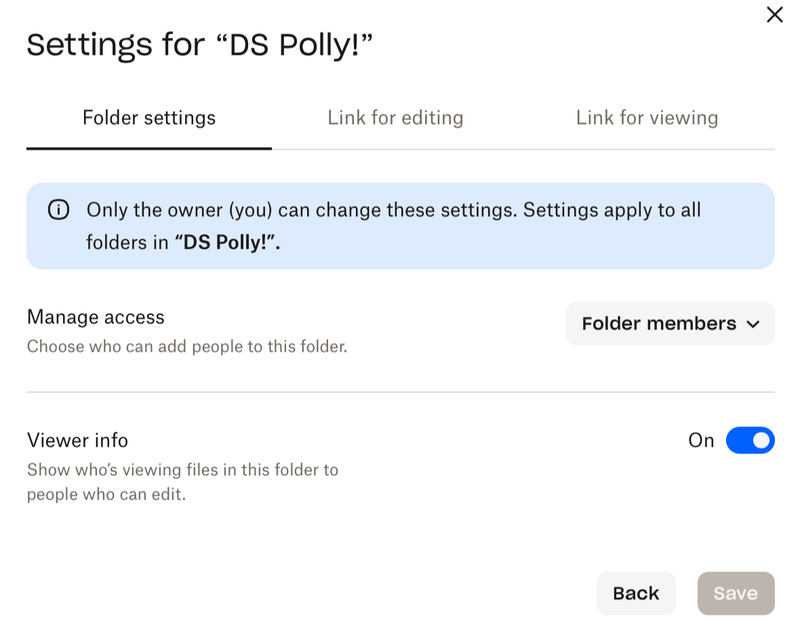Image resolution: width=800 pixels, height=629 pixels.
Task: Go to the Link for viewing tab
Action: click(x=646, y=118)
